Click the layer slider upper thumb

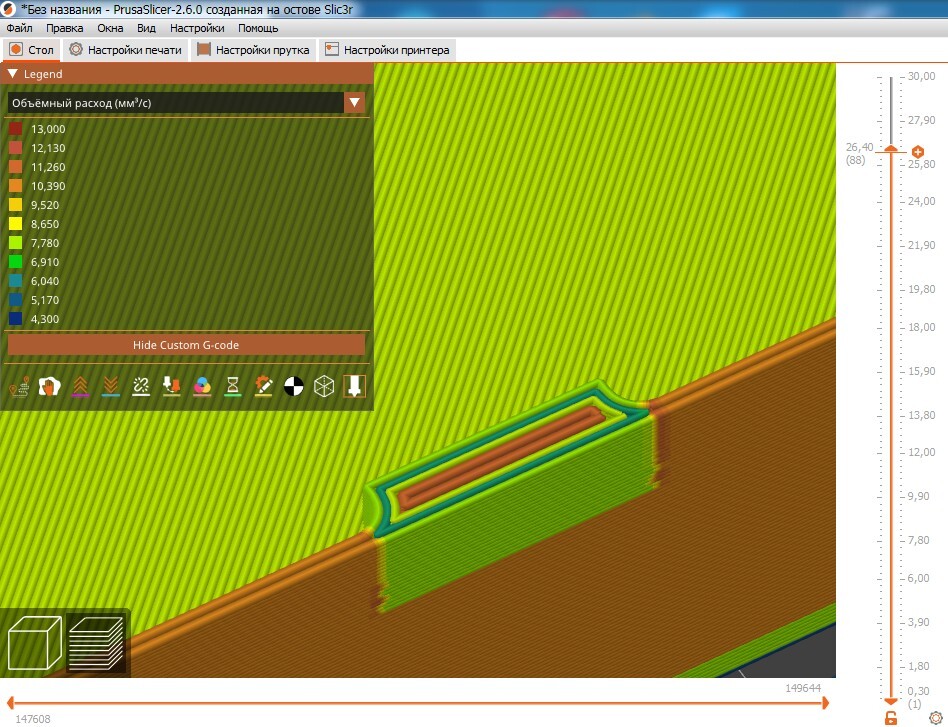(x=891, y=149)
